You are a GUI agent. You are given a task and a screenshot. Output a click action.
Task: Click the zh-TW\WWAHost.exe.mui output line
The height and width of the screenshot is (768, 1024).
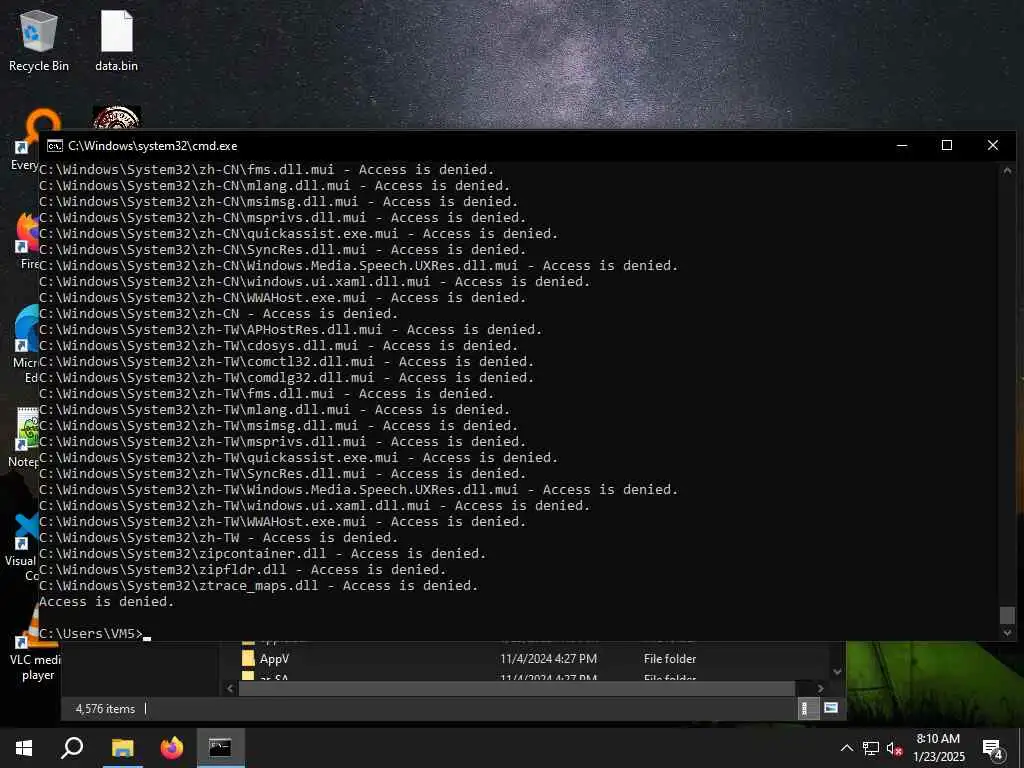coord(283,522)
